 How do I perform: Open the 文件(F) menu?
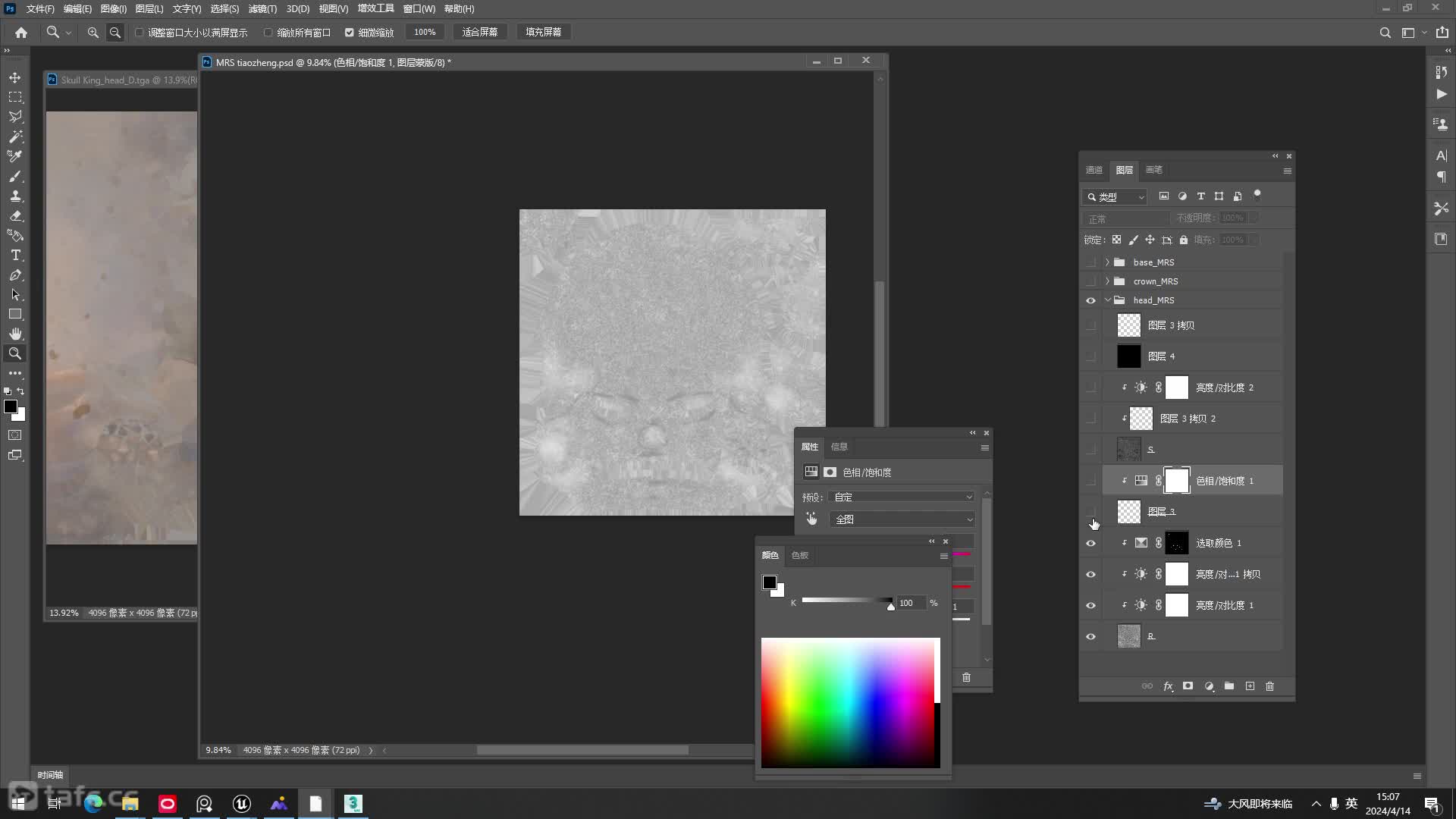[x=40, y=9]
